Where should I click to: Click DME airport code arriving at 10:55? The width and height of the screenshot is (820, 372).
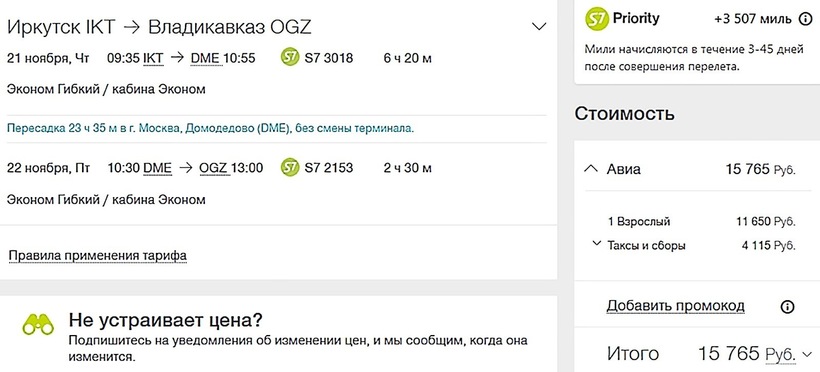coord(205,58)
